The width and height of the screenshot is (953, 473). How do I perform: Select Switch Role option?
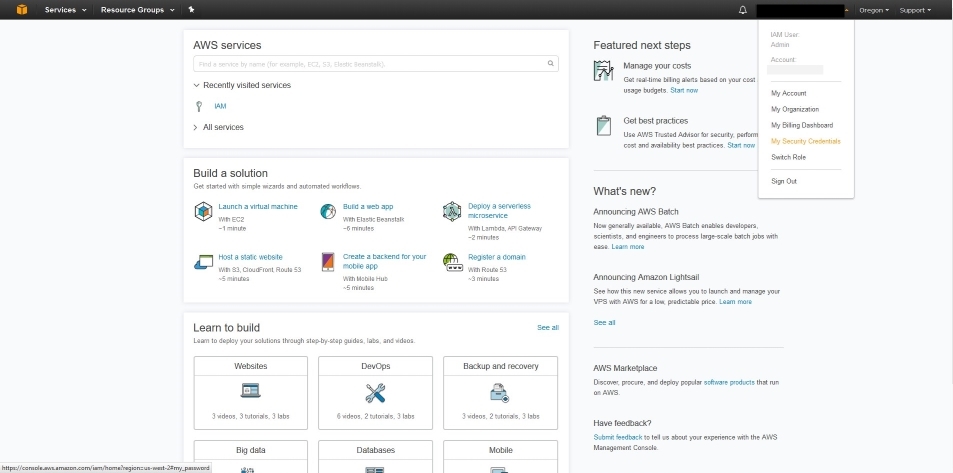(x=788, y=157)
